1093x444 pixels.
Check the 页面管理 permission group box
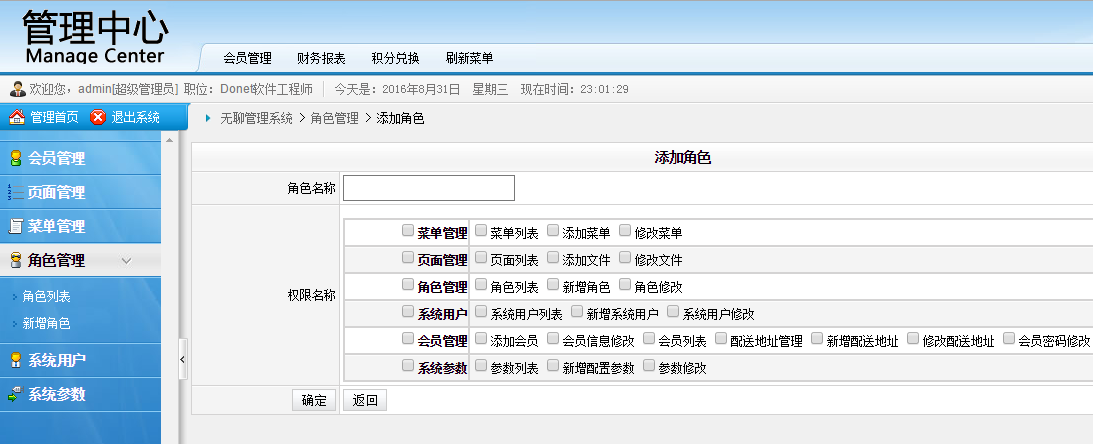408,257
